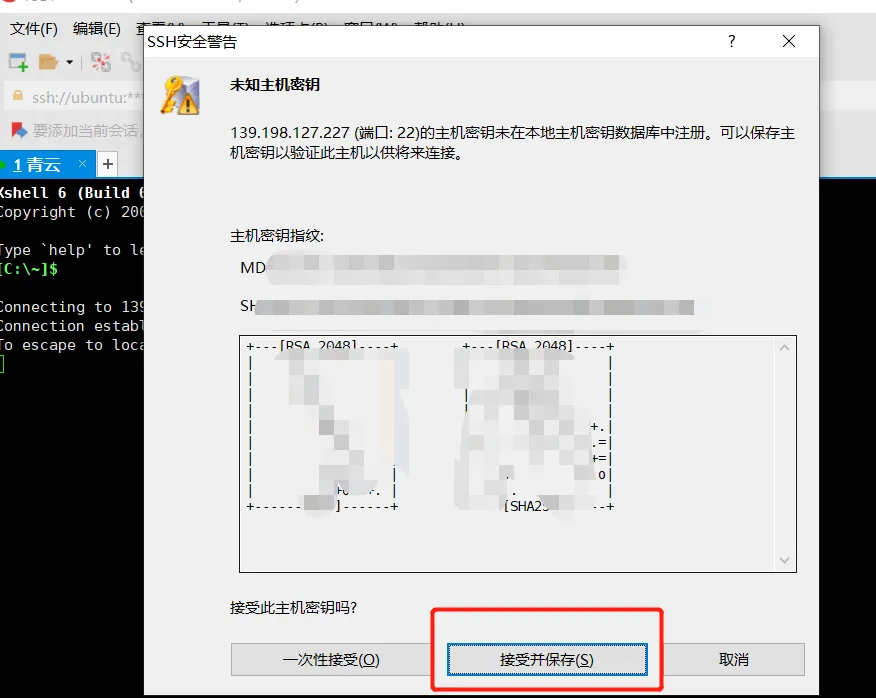Close the SSH安全警告 dialog
The height and width of the screenshot is (698, 876).
click(789, 42)
